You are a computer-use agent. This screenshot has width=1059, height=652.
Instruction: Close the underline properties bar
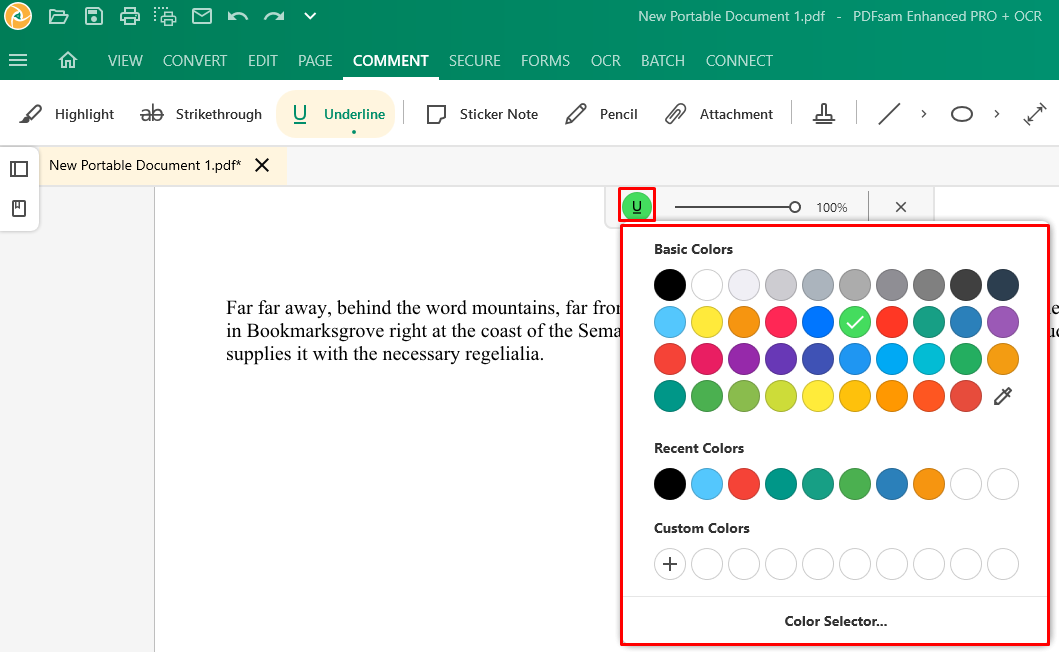tap(900, 207)
